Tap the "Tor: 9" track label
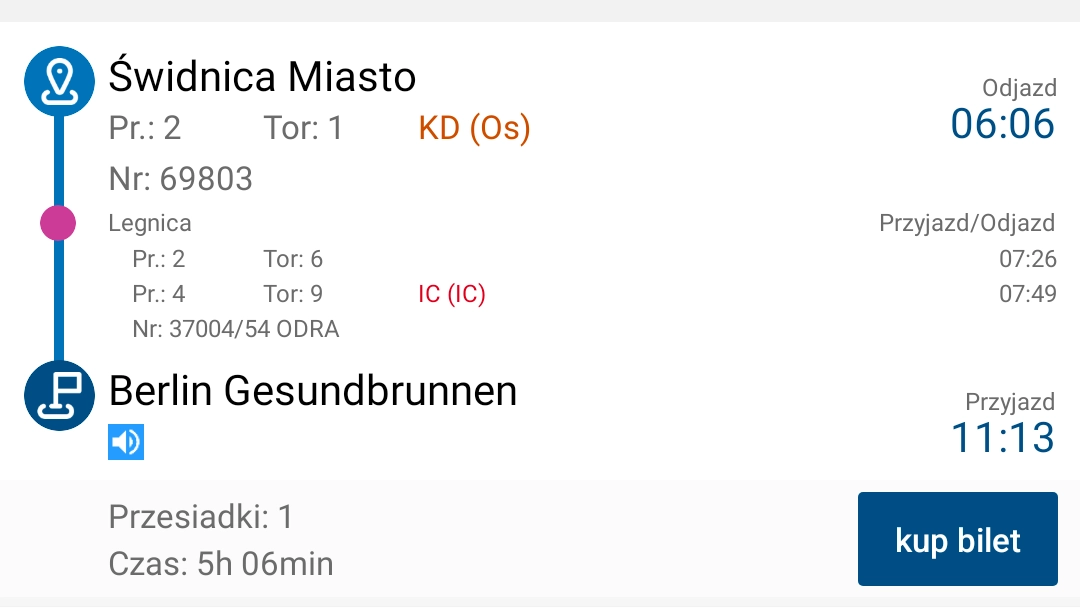Viewport: 1080px width, 616px height. coord(293,295)
